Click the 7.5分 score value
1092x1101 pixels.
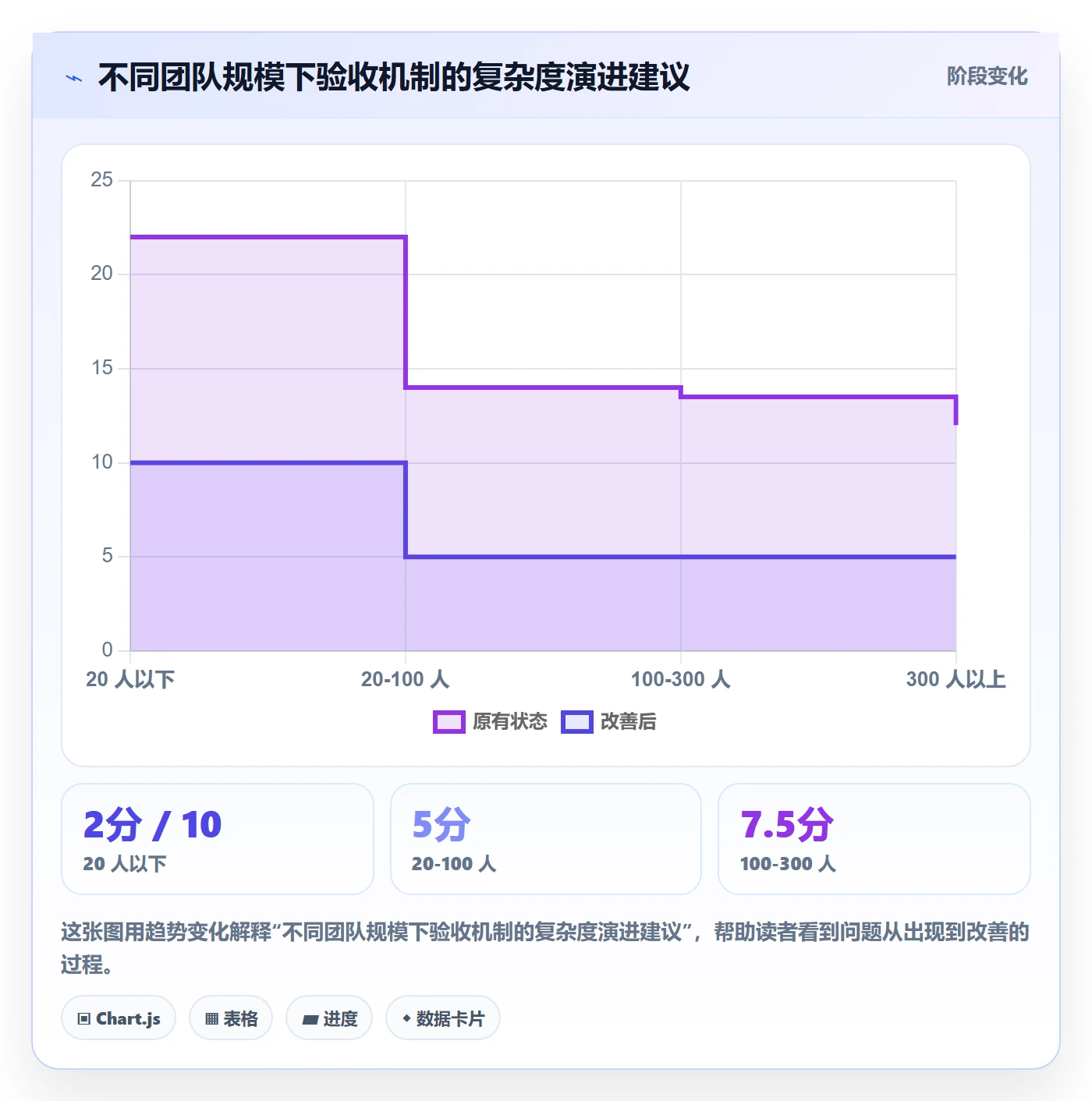(787, 824)
